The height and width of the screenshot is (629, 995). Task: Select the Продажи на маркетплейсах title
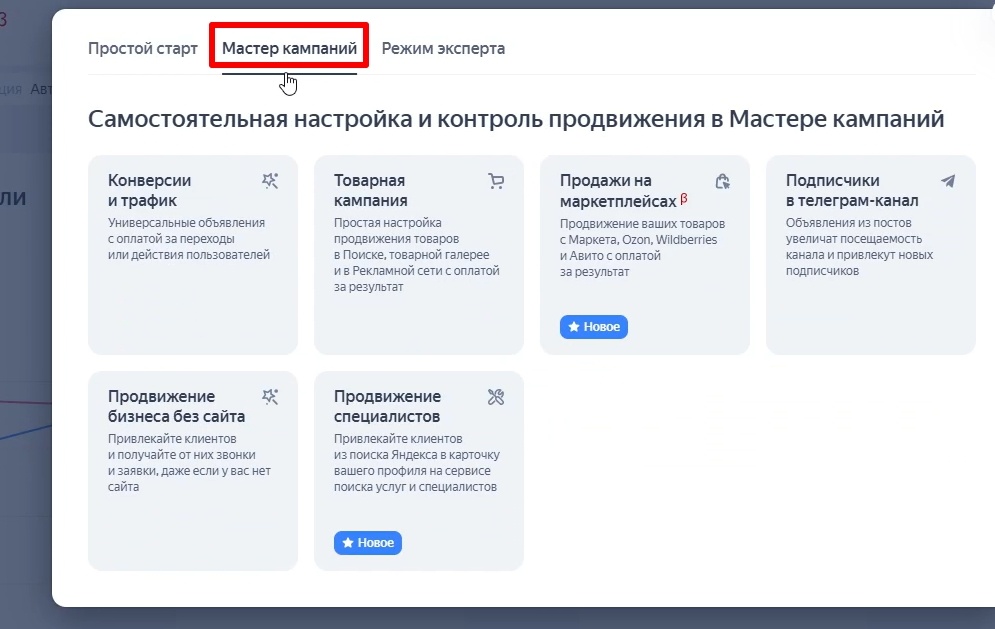pos(618,191)
